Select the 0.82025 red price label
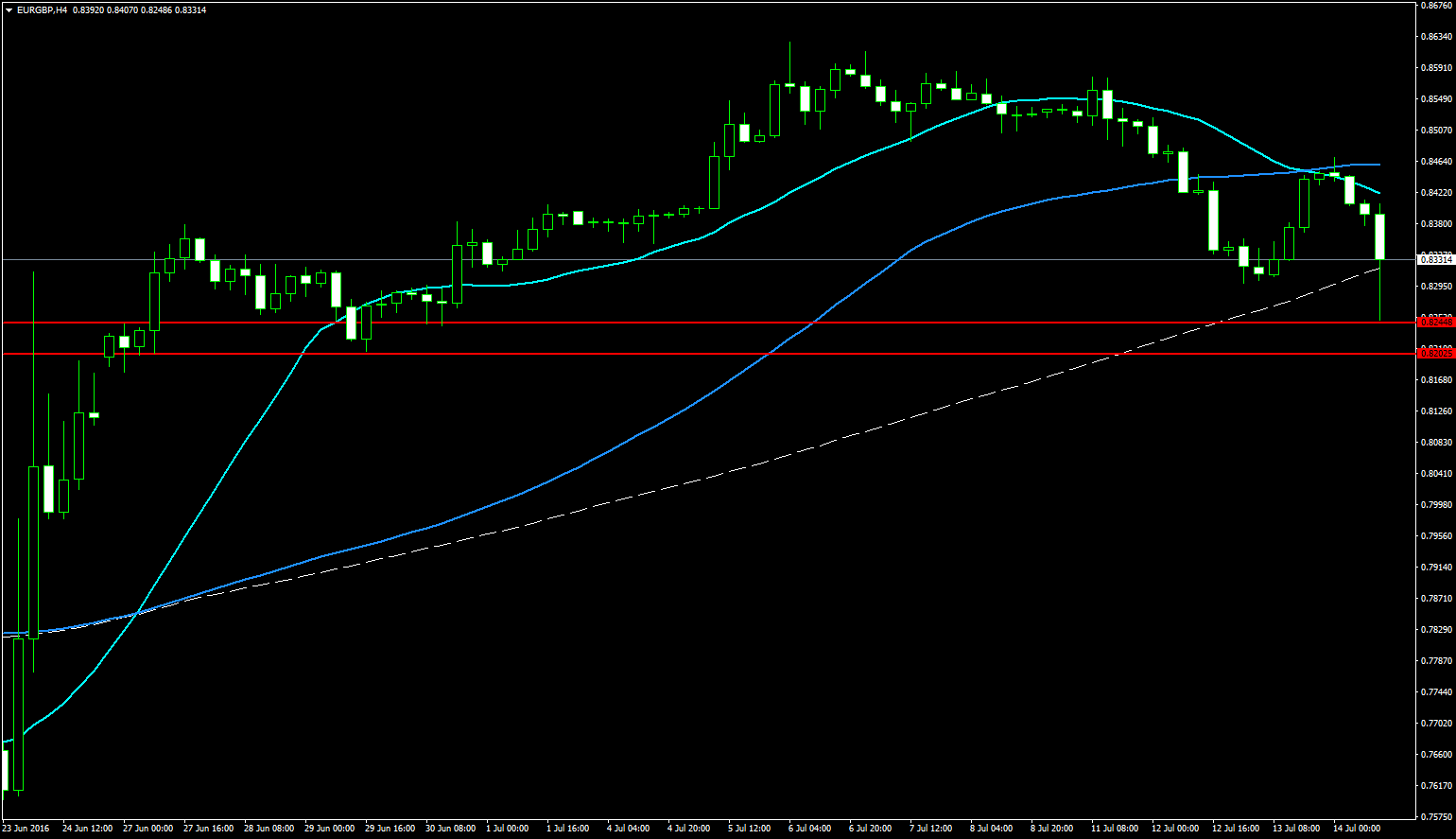The image size is (1456, 839). click(1435, 354)
